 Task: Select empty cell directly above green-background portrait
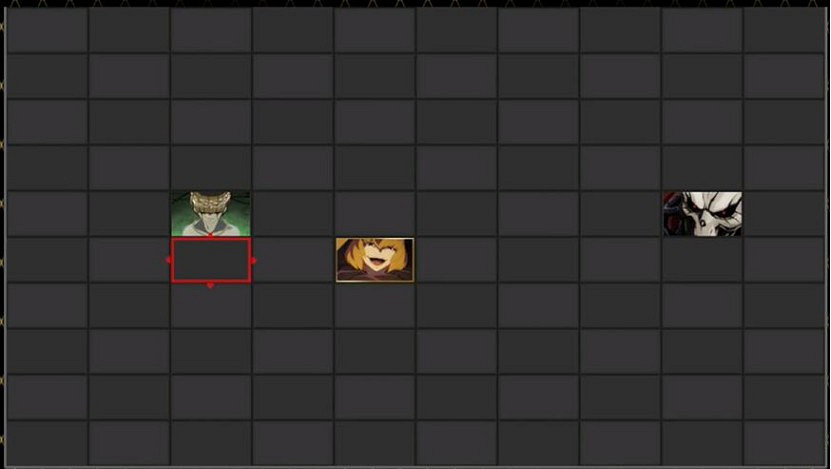point(211,167)
